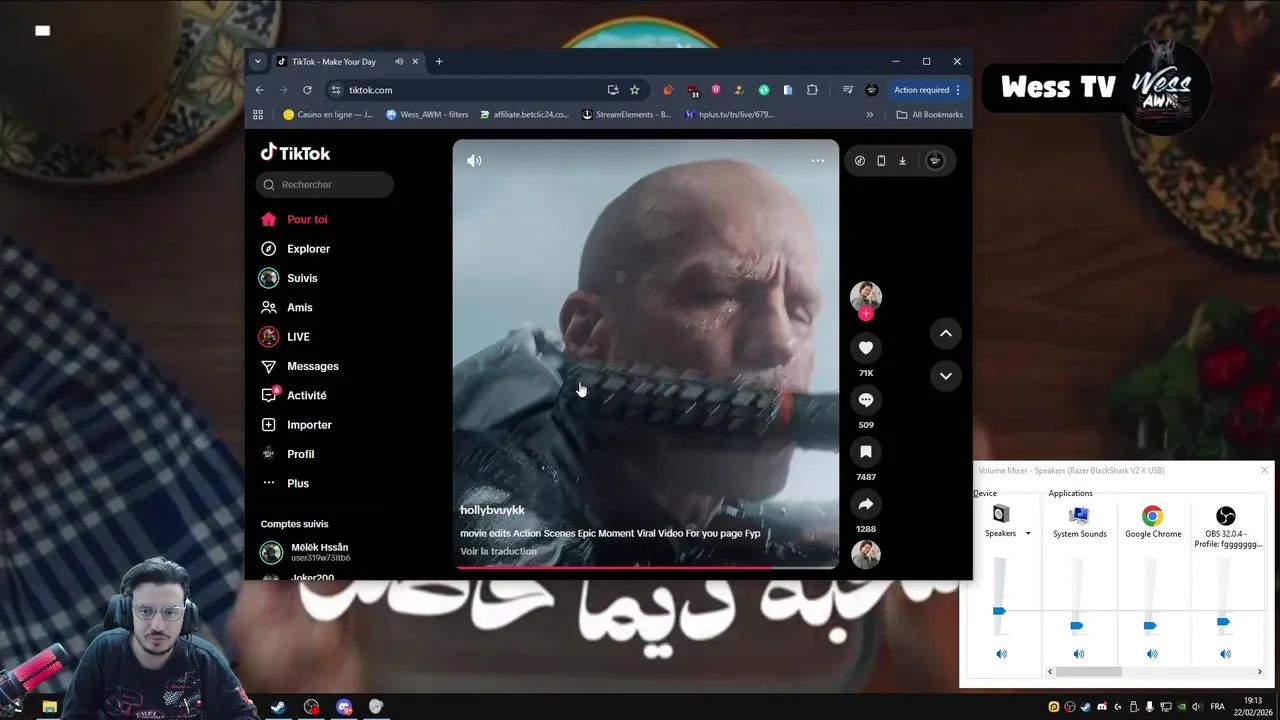
Task: Open the hollybvuykk creator avatar
Action: click(x=865, y=296)
